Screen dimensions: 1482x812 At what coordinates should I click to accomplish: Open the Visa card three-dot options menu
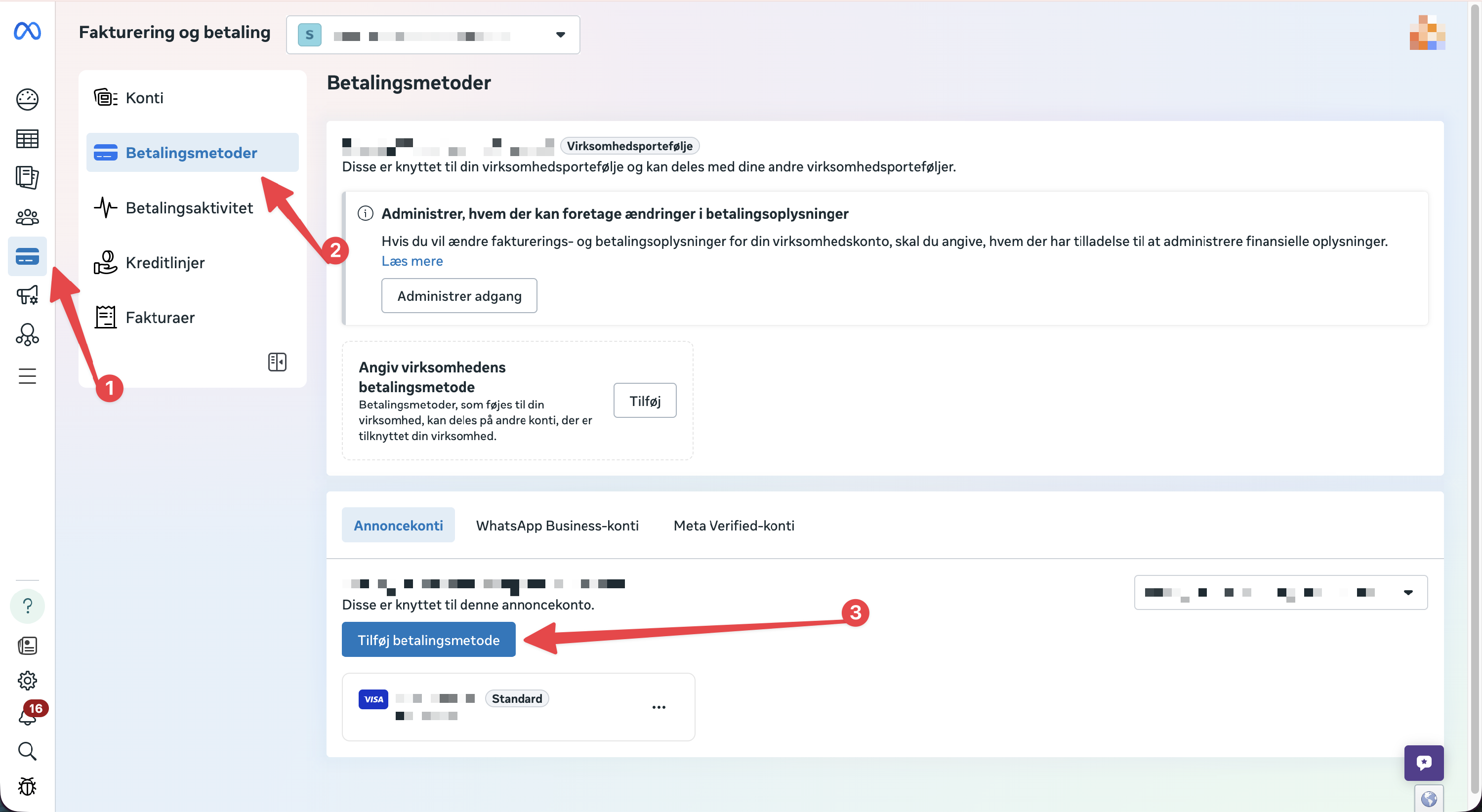[659, 707]
